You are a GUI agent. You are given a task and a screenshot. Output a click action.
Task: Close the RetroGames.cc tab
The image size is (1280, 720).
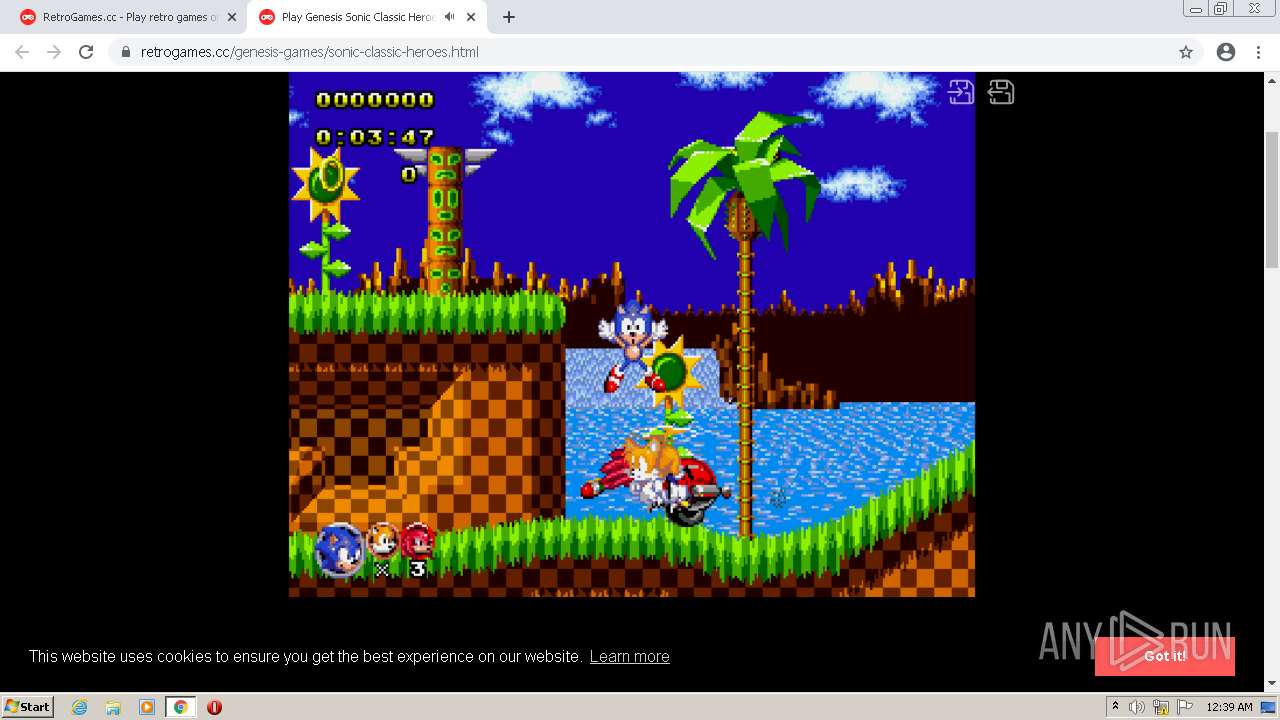tap(232, 17)
